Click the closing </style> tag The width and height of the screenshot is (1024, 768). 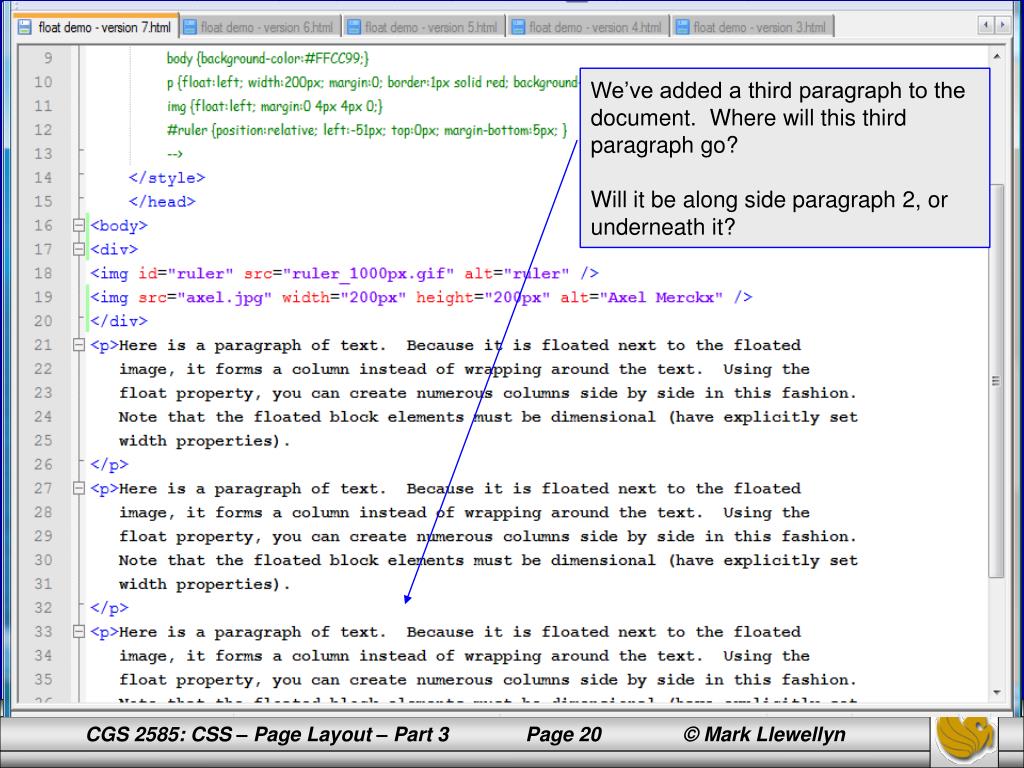coord(167,178)
